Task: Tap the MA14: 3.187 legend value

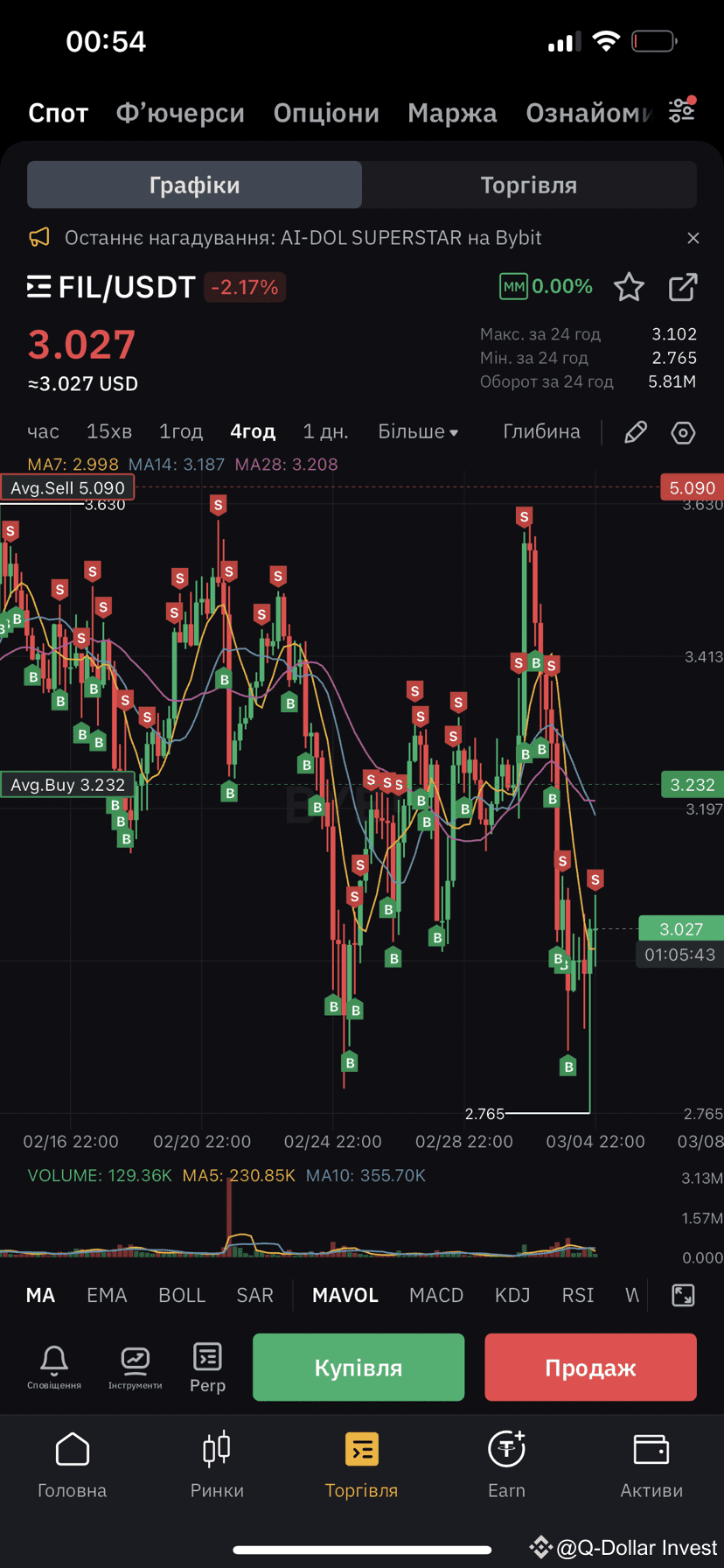Action: point(177,465)
